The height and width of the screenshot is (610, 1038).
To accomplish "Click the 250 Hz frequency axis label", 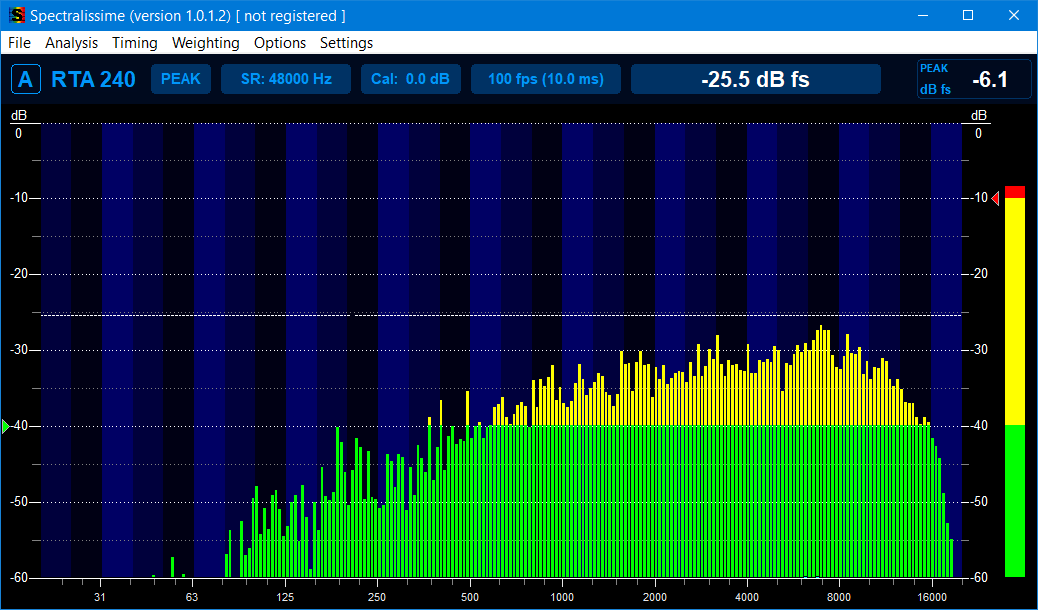I will click(377, 597).
